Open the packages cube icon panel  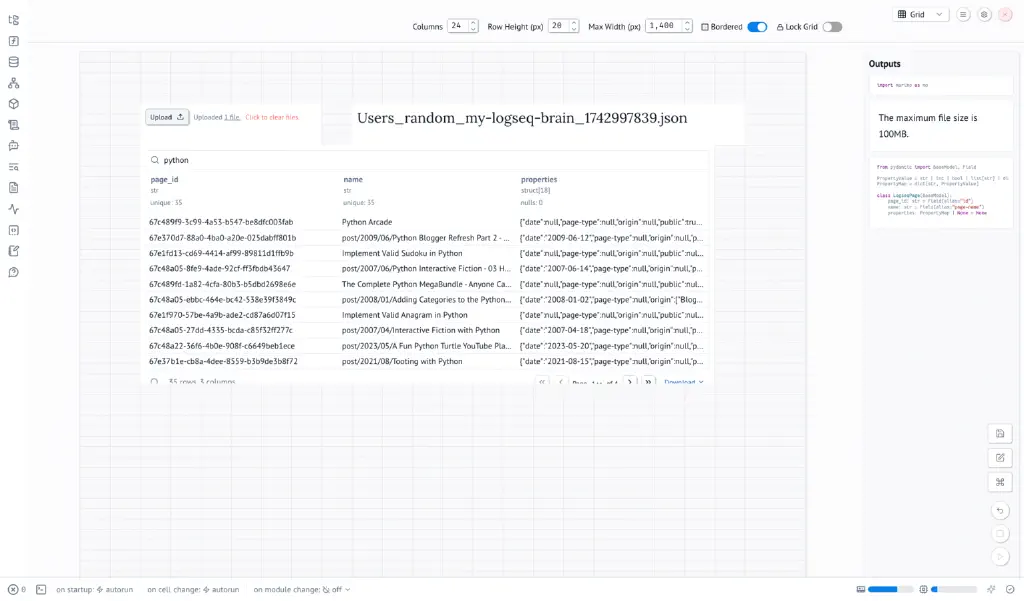pos(14,104)
